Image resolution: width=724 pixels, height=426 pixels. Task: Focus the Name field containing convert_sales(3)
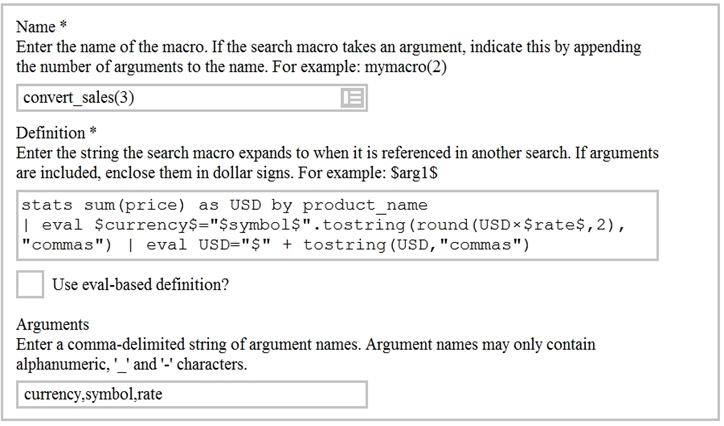pos(180,98)
